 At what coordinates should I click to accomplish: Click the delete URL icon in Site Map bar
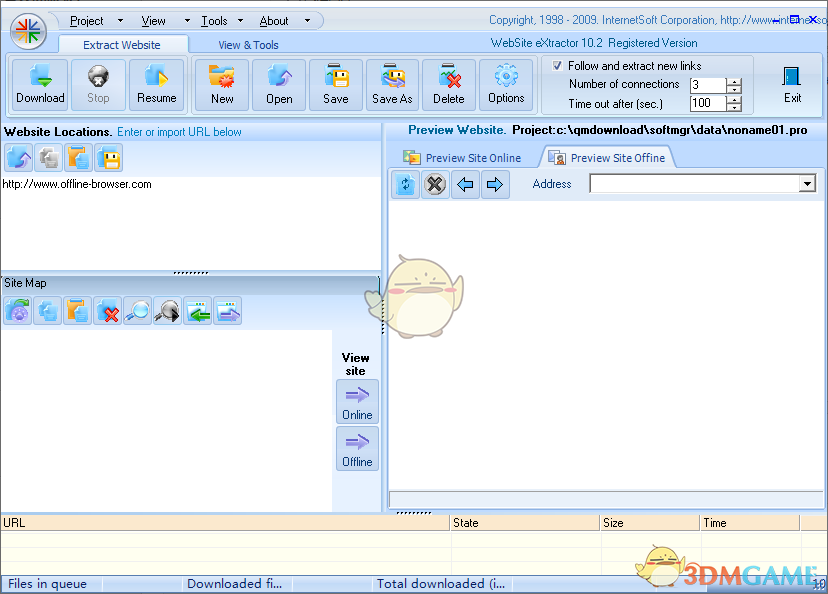point(107,310)
